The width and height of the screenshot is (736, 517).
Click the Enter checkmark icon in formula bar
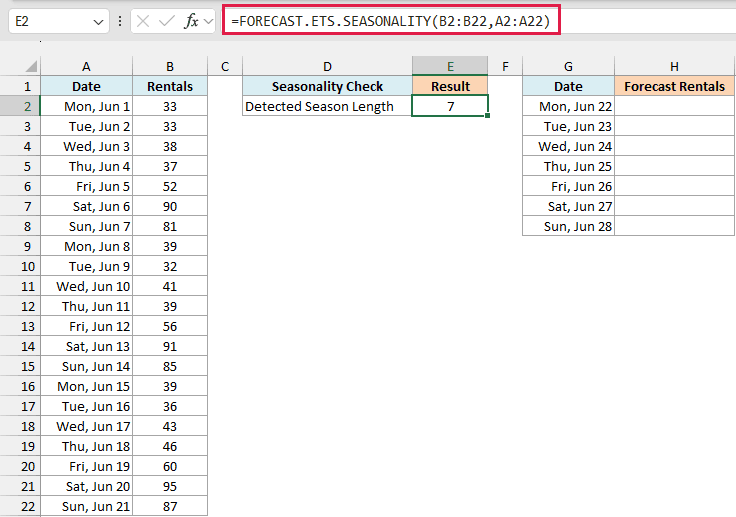[x=167, y=21]
